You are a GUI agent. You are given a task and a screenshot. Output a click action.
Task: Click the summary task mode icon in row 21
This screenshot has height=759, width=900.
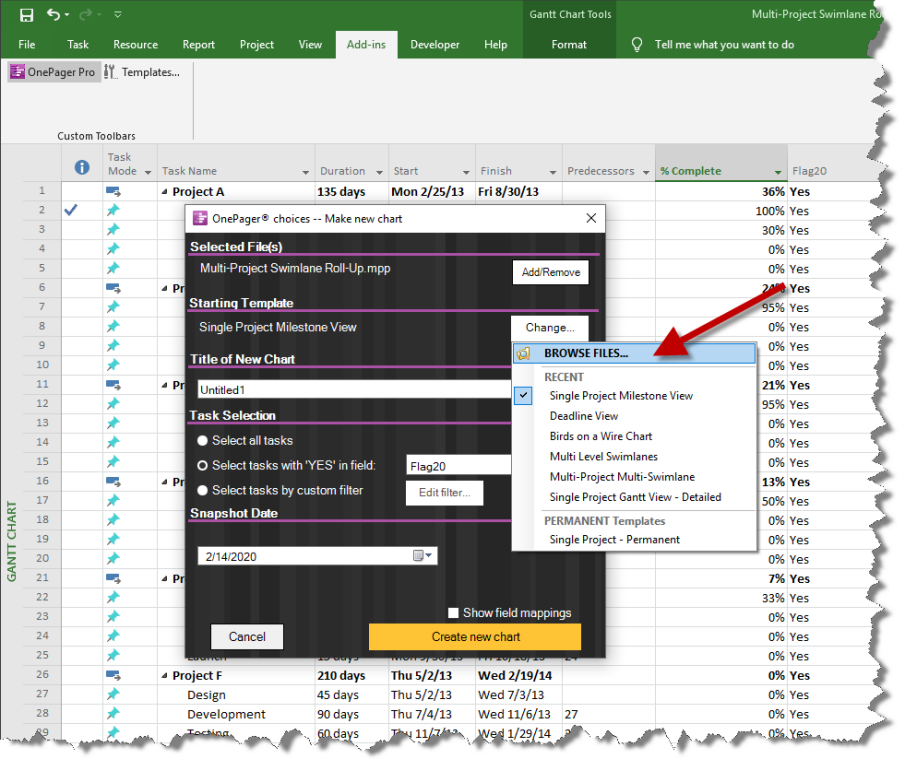pos(113,578)
